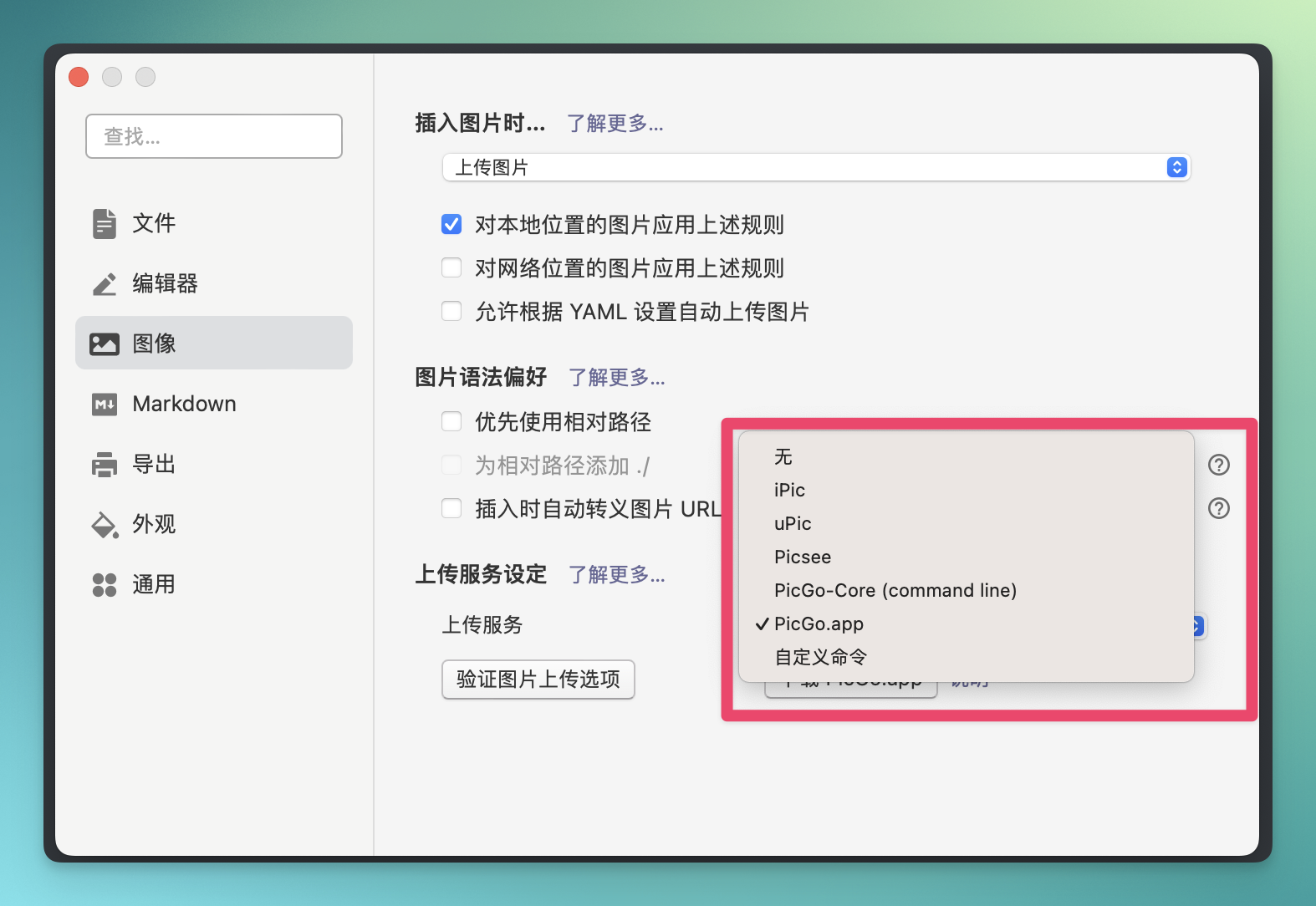Choose 自定义命令 from the upload menu
Image resolution: width=1316 pixels, height=906 pixels.
click(967, 657)
